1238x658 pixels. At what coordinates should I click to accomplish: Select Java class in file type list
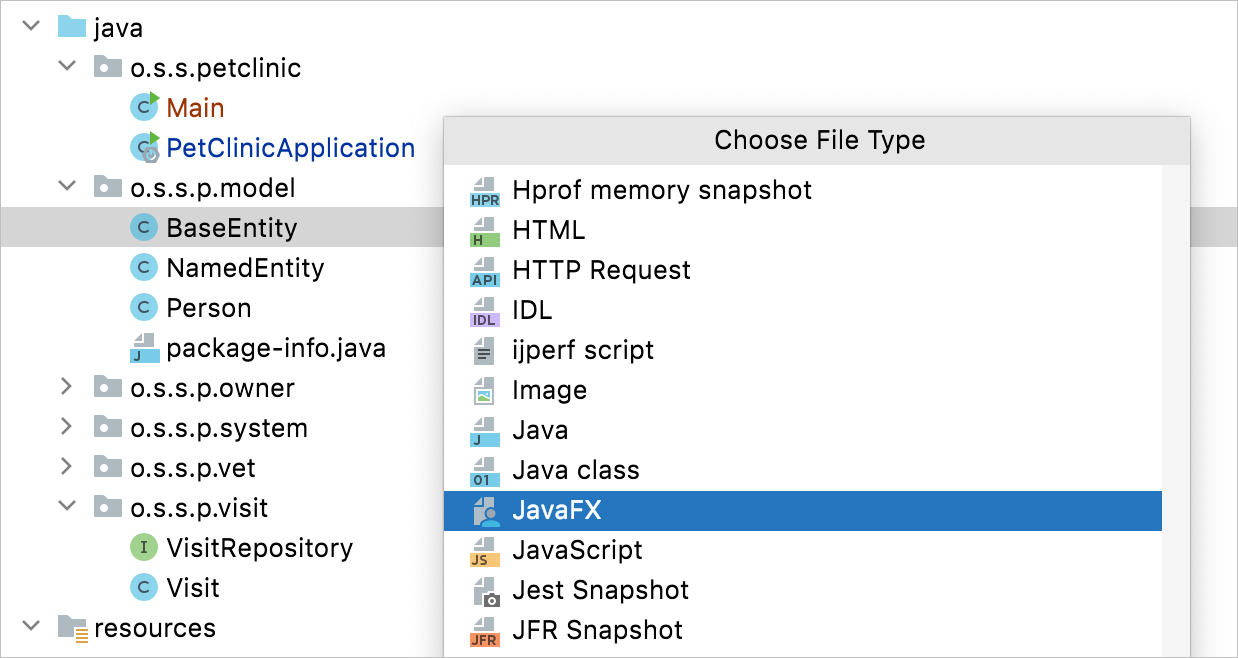coord(803,470)
